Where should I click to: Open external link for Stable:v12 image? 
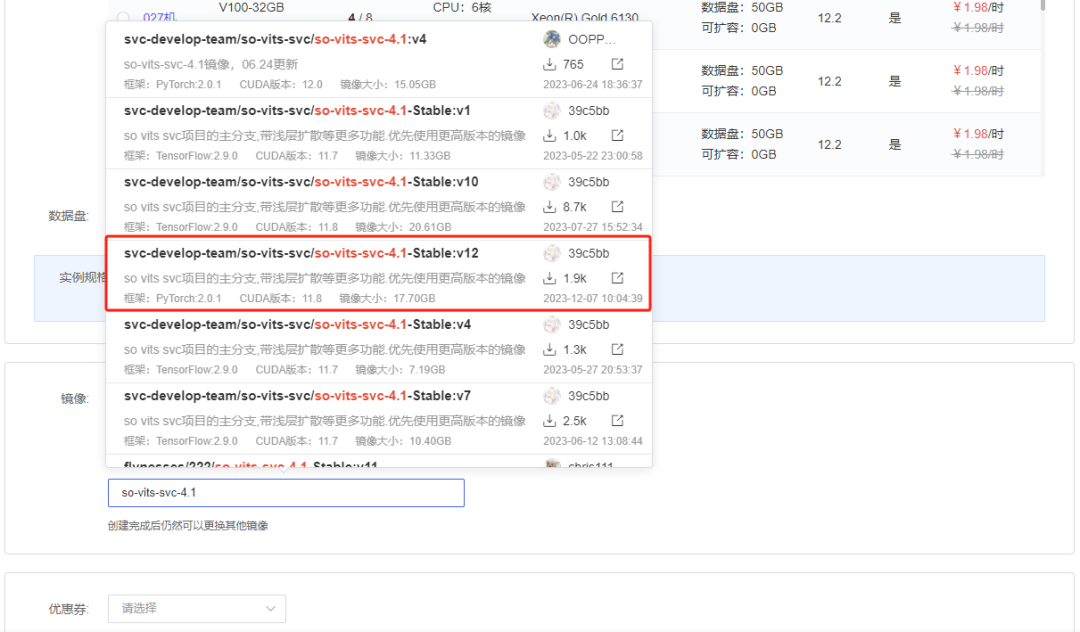[617, 278]
